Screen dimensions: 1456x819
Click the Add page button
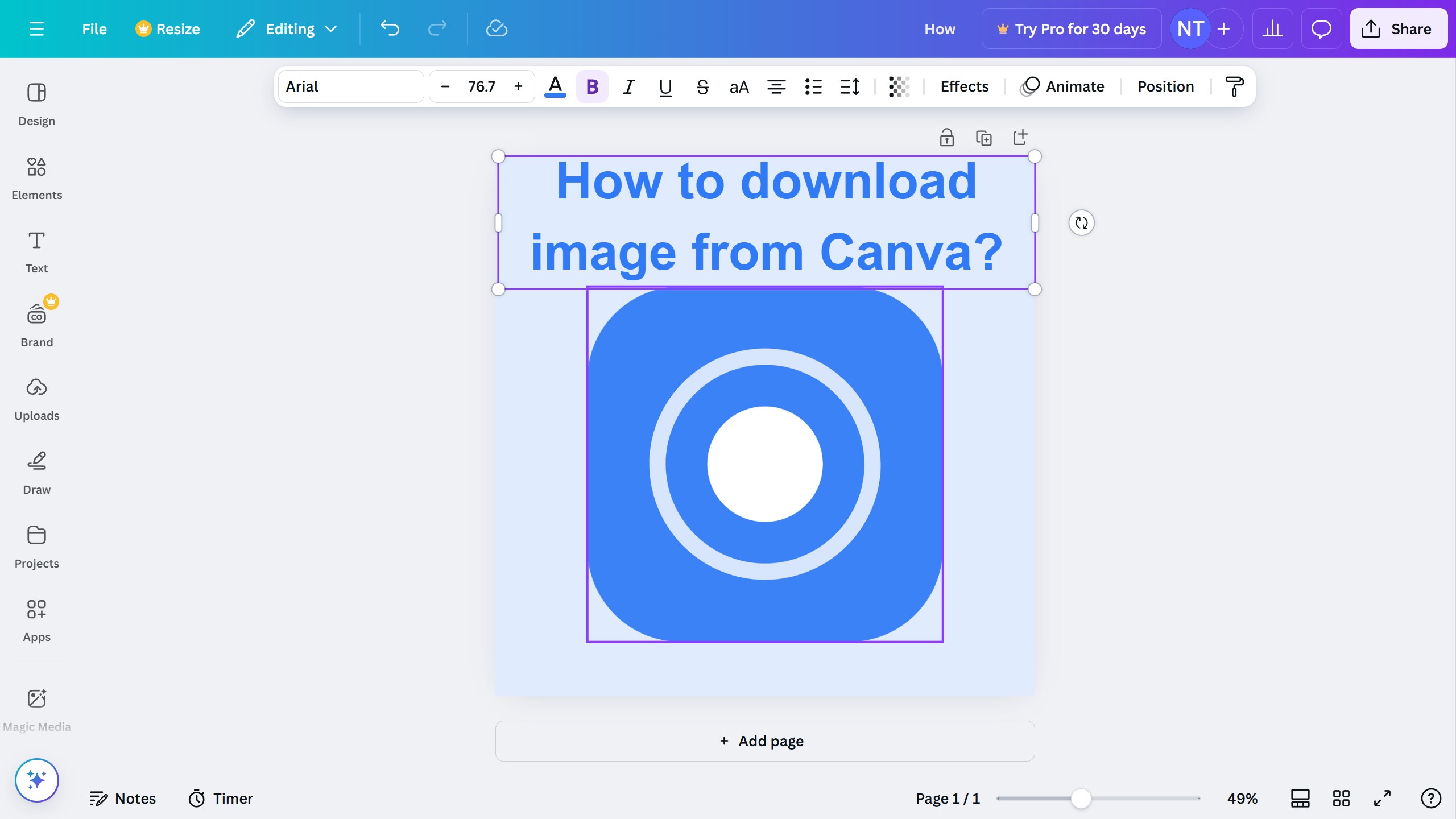click(764, 741)
